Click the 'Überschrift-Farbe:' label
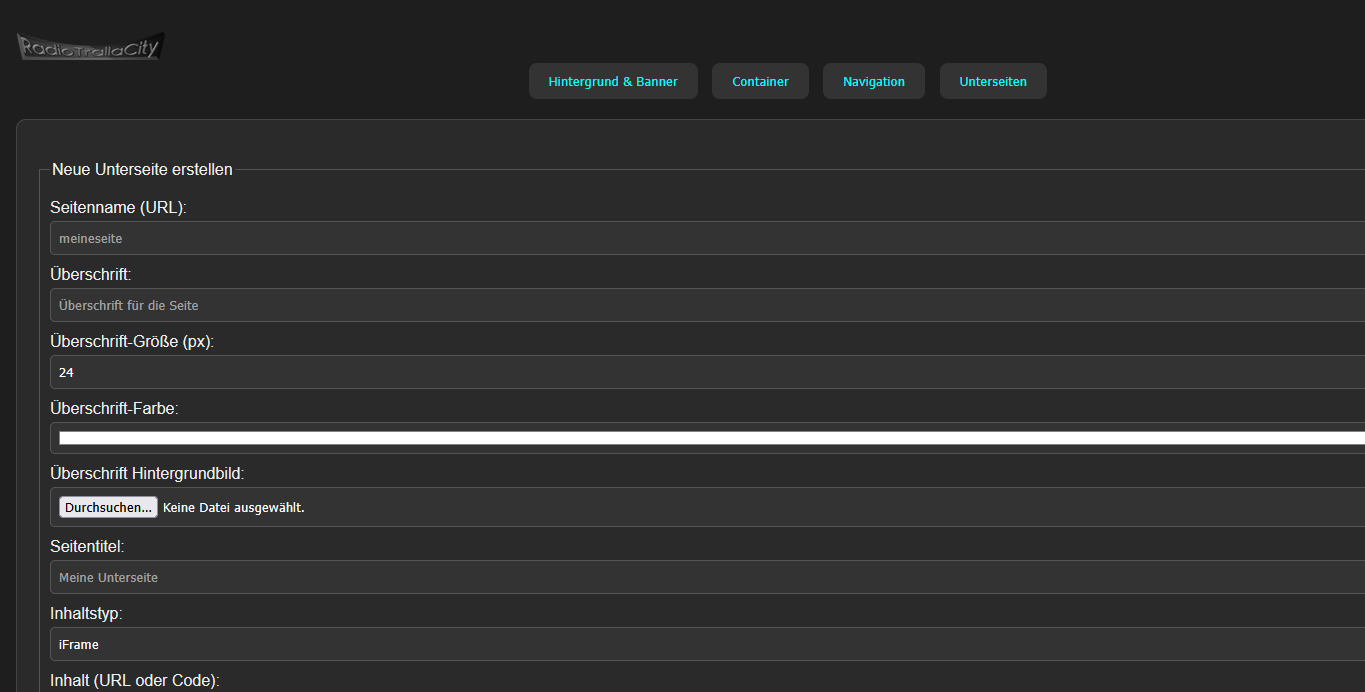The width and height of the screenshot is (1365, 692). click(114, 408)
